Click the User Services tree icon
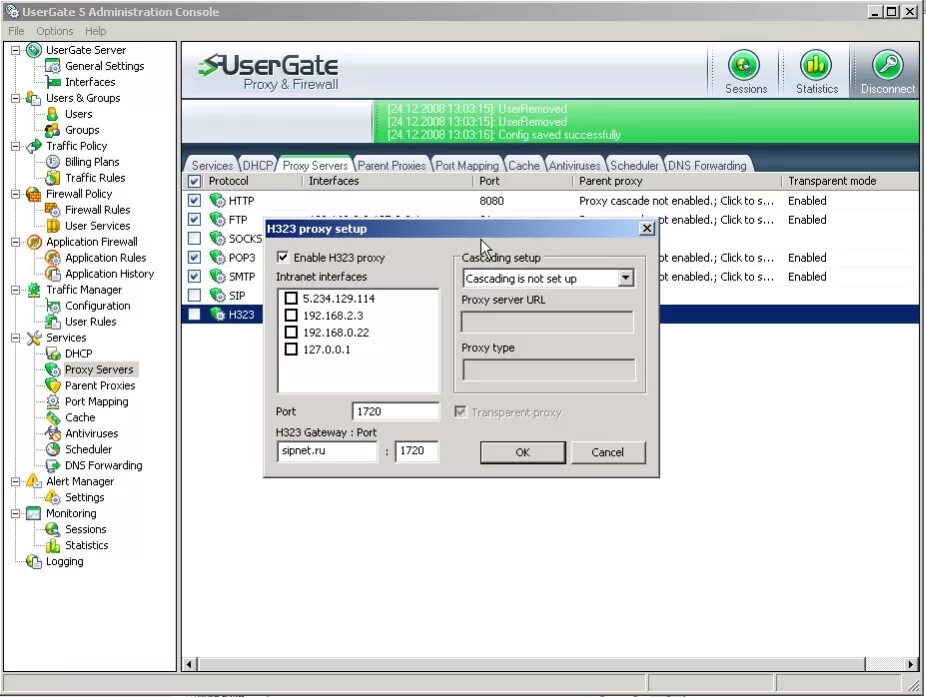 pyautogui.click(x=53, y=226)
